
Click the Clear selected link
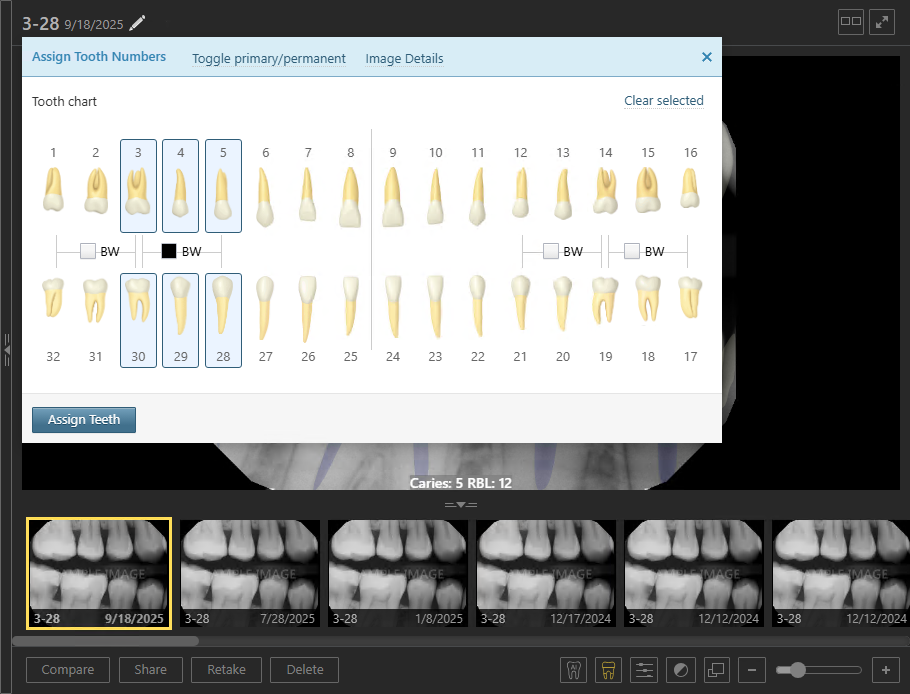663,101
